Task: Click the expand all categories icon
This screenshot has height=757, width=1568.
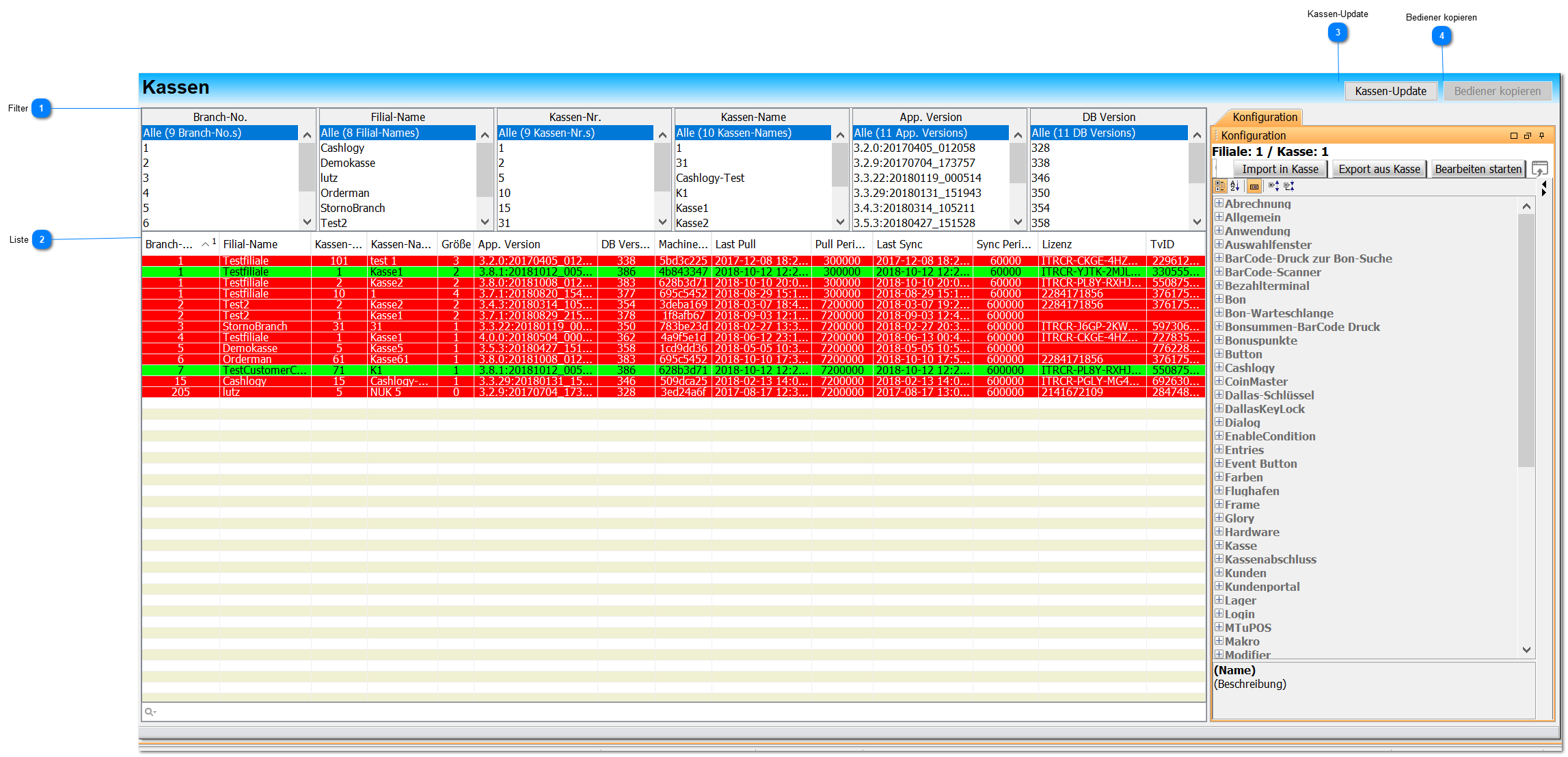Action: tap(1273, 186)
